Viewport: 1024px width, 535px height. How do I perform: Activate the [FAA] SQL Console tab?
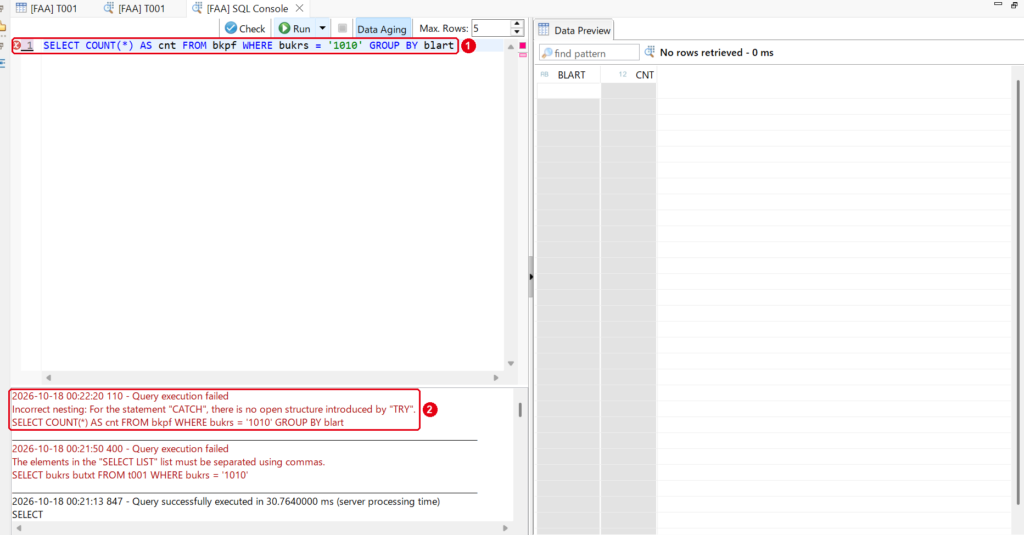tap(240, 8)
